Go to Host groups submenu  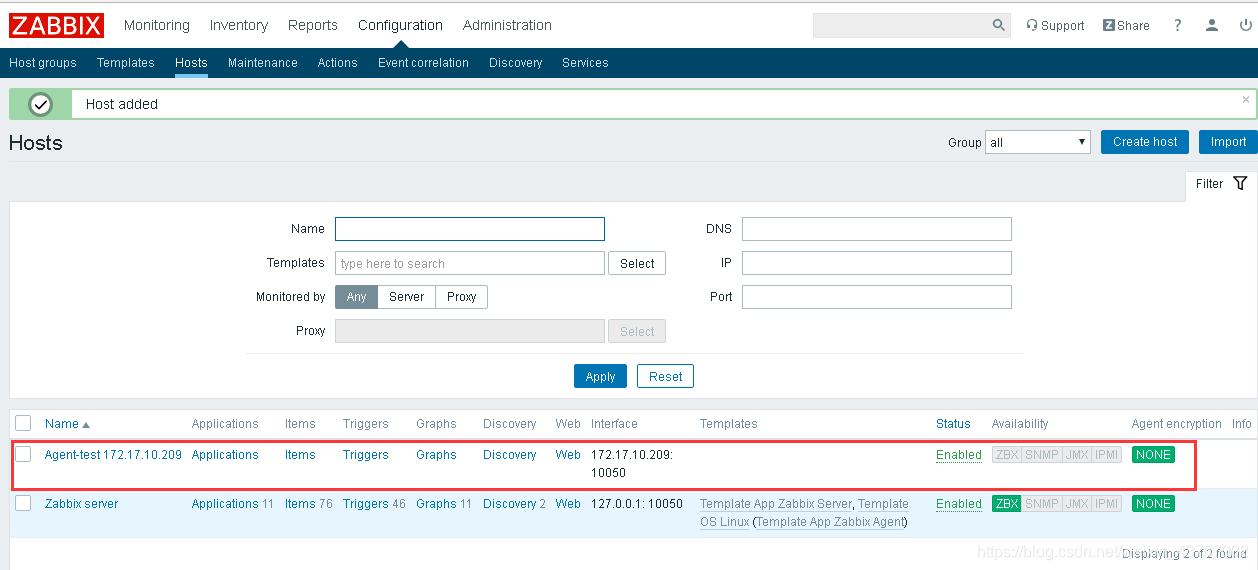coord(43,63)
